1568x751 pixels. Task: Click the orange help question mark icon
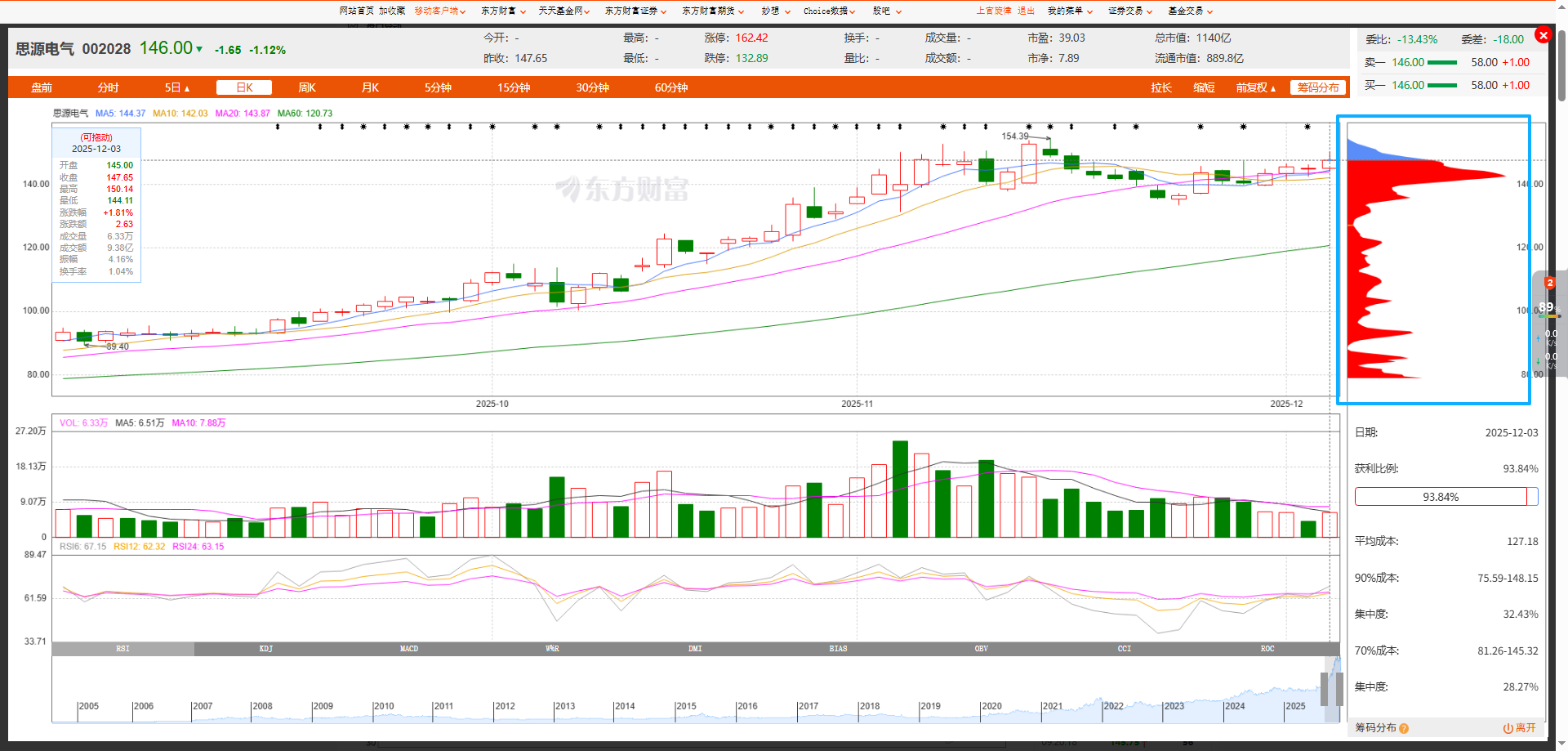point(1404,728)
